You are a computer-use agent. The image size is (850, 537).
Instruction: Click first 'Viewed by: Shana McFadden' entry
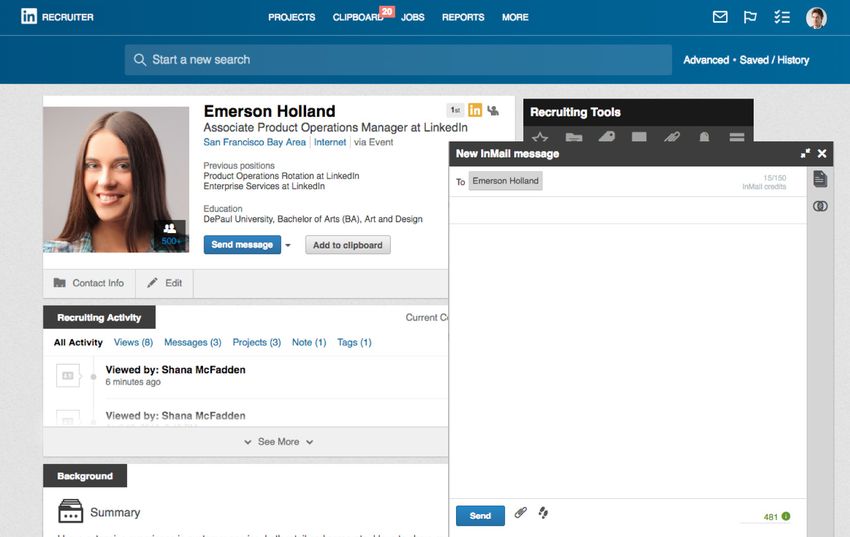(176, 370)
